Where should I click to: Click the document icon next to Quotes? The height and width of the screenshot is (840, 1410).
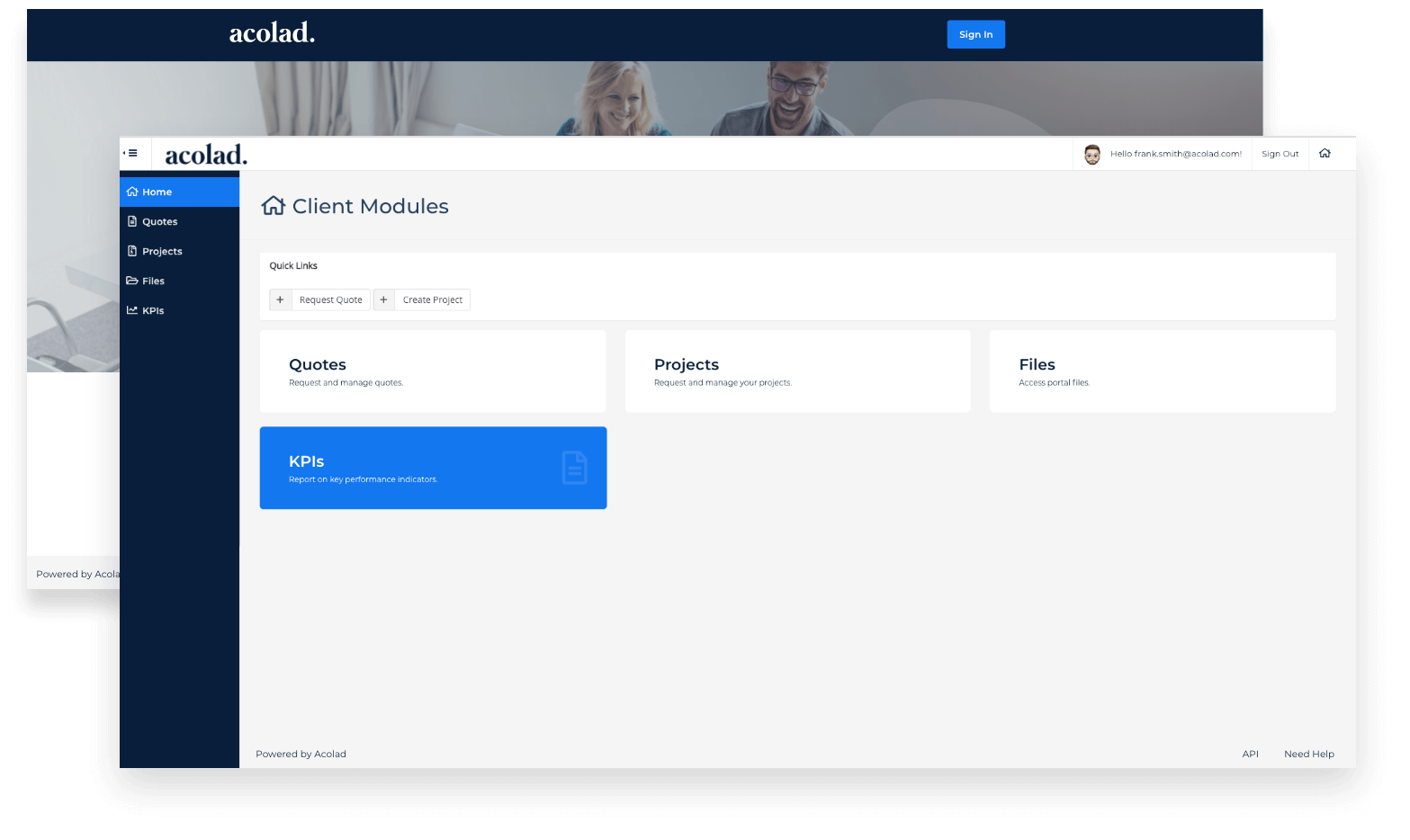click(x=132, y=221)
